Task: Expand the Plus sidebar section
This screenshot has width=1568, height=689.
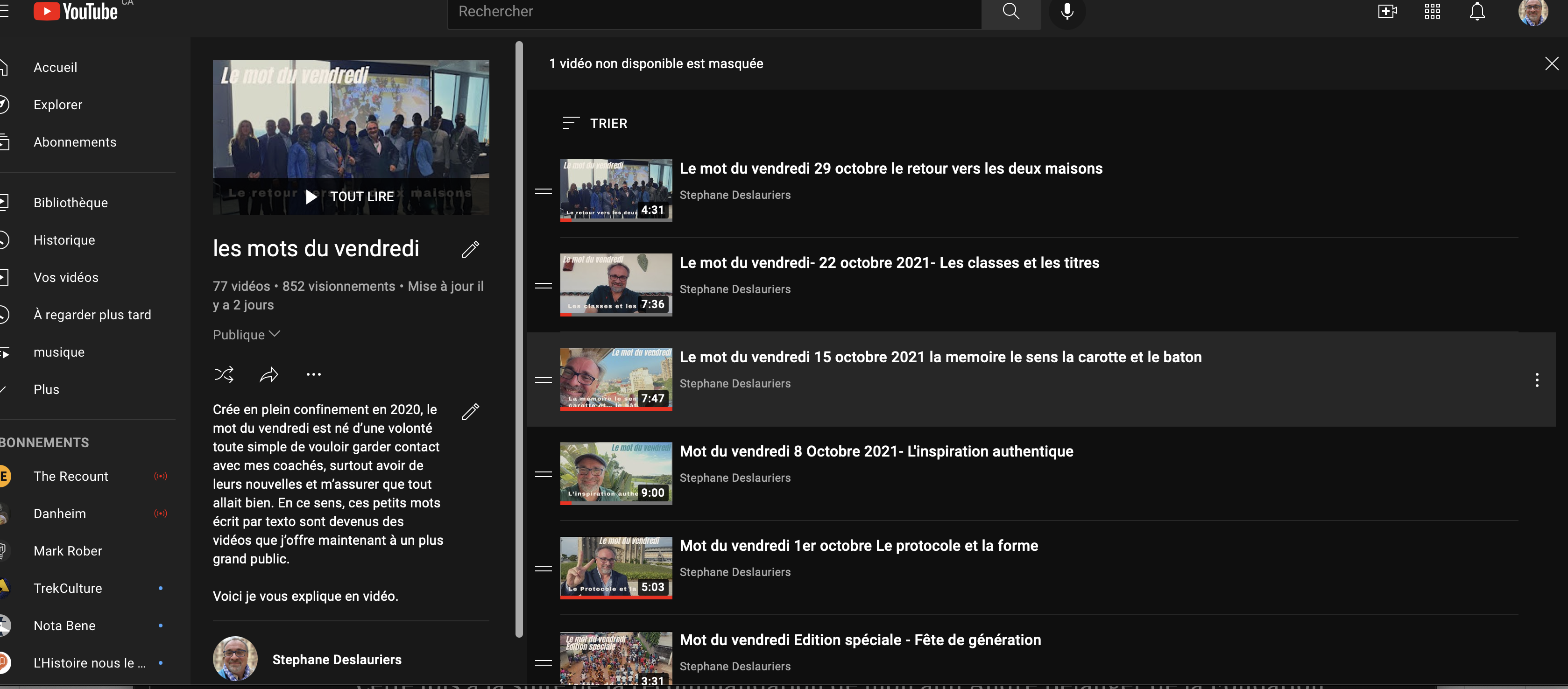Action: 46,389
